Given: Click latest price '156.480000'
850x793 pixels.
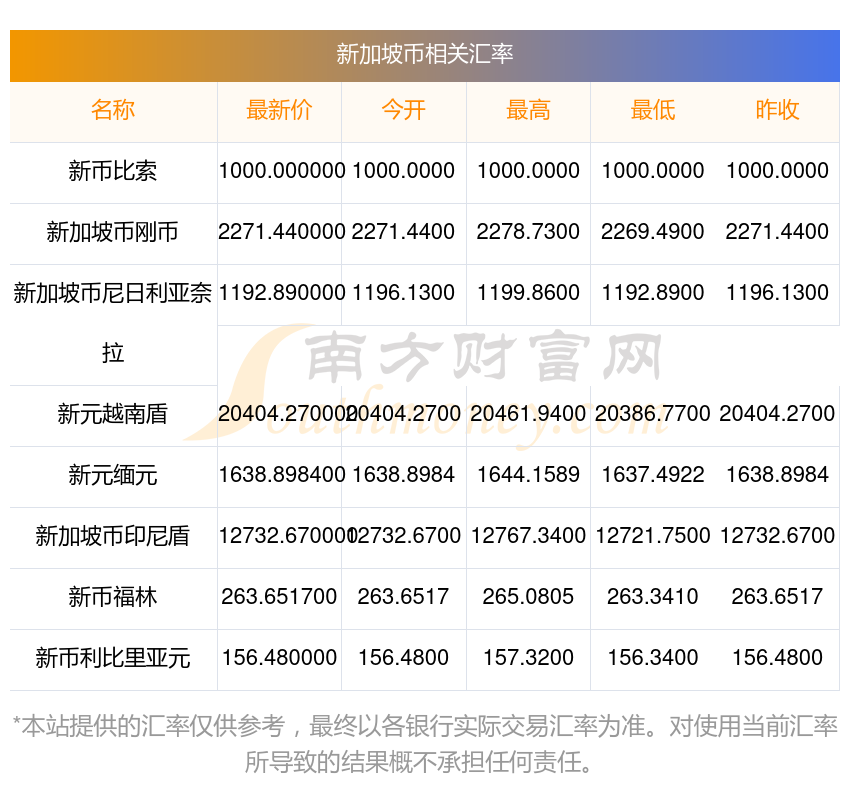Looking at the screenshot, I should [x=279, y=657].
